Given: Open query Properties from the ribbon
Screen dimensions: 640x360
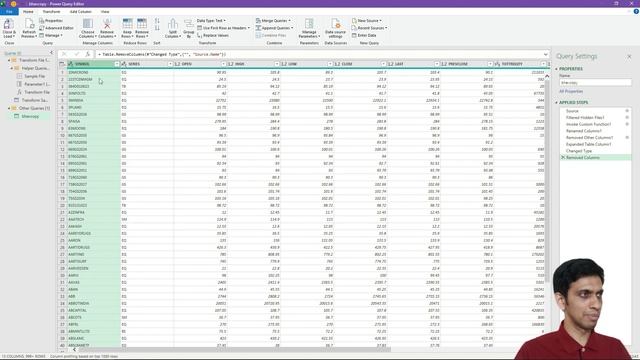Looking at the screenshot, I should (51, 20).
